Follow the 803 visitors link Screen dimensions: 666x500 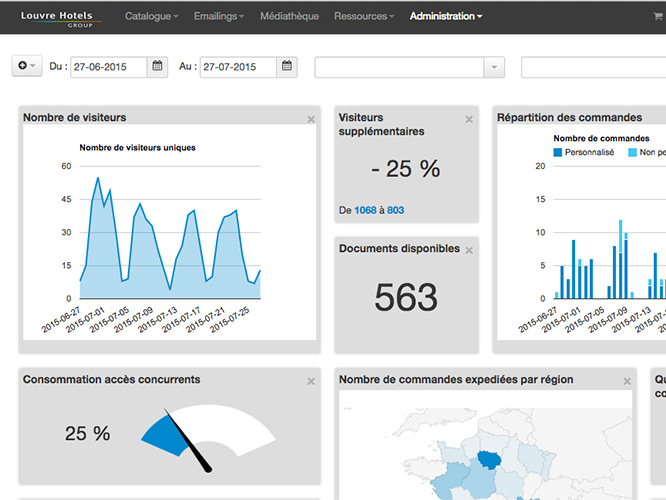[395, 210]
